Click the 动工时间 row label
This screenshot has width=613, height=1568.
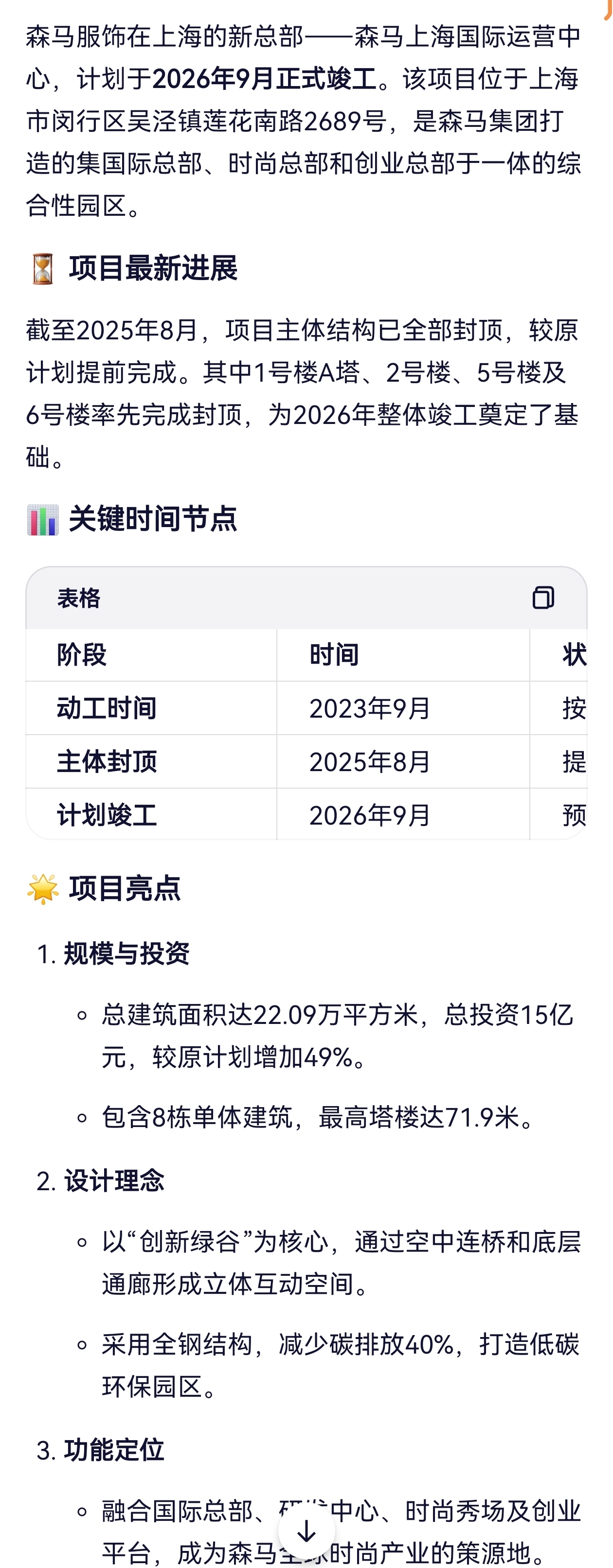coord(107,708)
